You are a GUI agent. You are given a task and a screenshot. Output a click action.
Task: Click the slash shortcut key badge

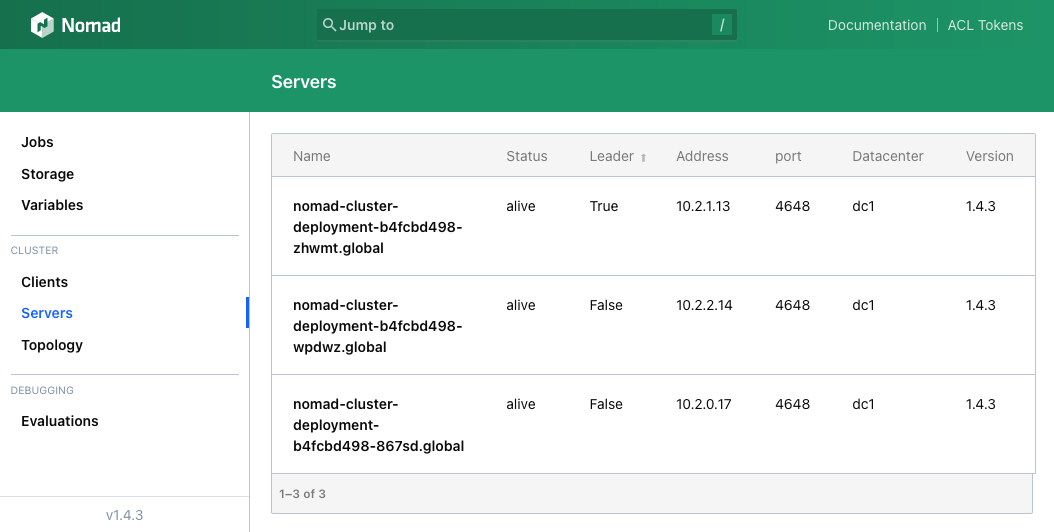coord(721,25)
